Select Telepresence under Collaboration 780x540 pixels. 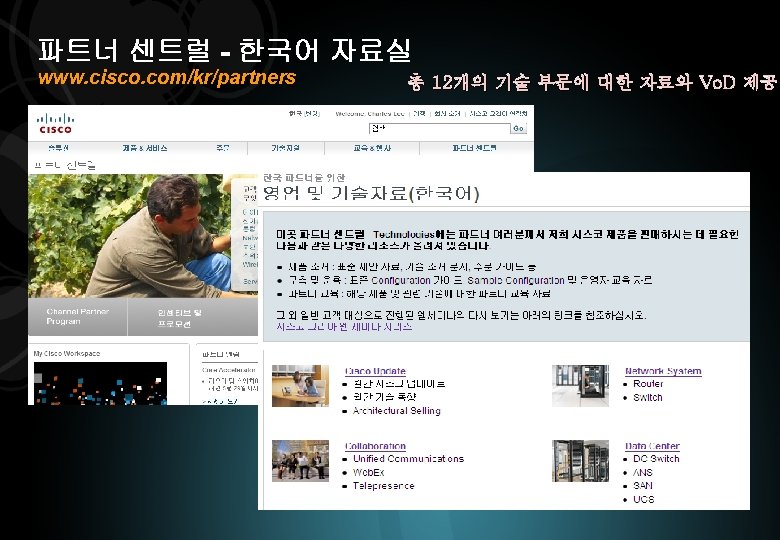point(383,486)
